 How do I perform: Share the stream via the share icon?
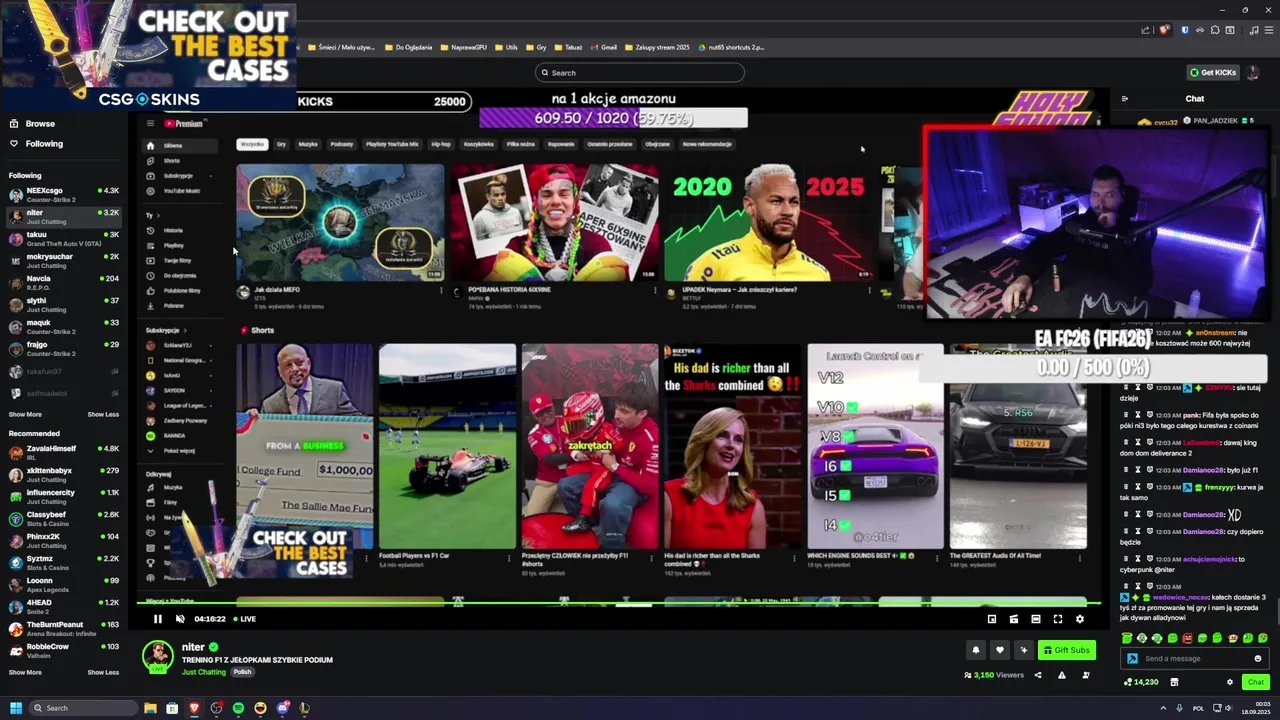(x=1037, y=675)
